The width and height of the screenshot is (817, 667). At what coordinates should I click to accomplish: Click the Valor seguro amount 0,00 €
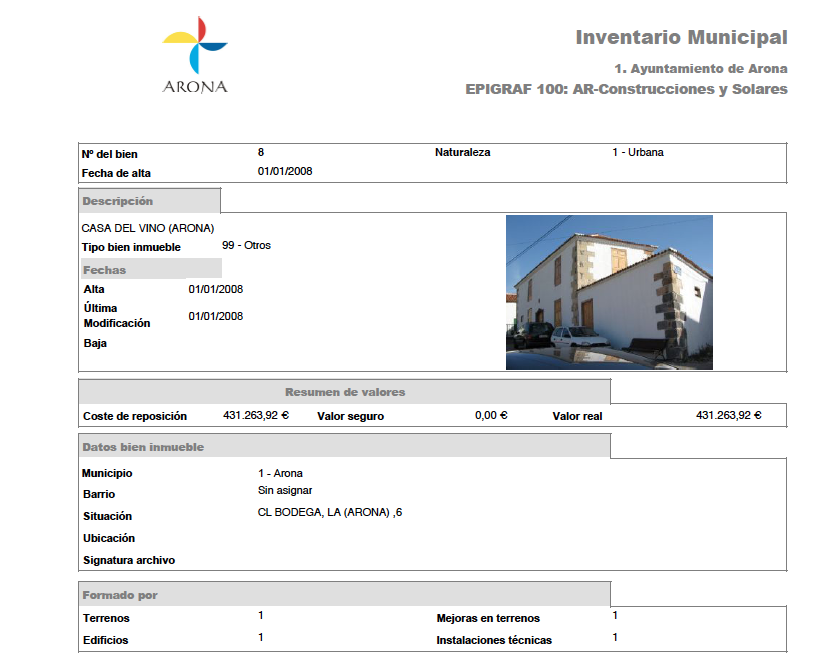pyautogui.click(x=491, y=415)
